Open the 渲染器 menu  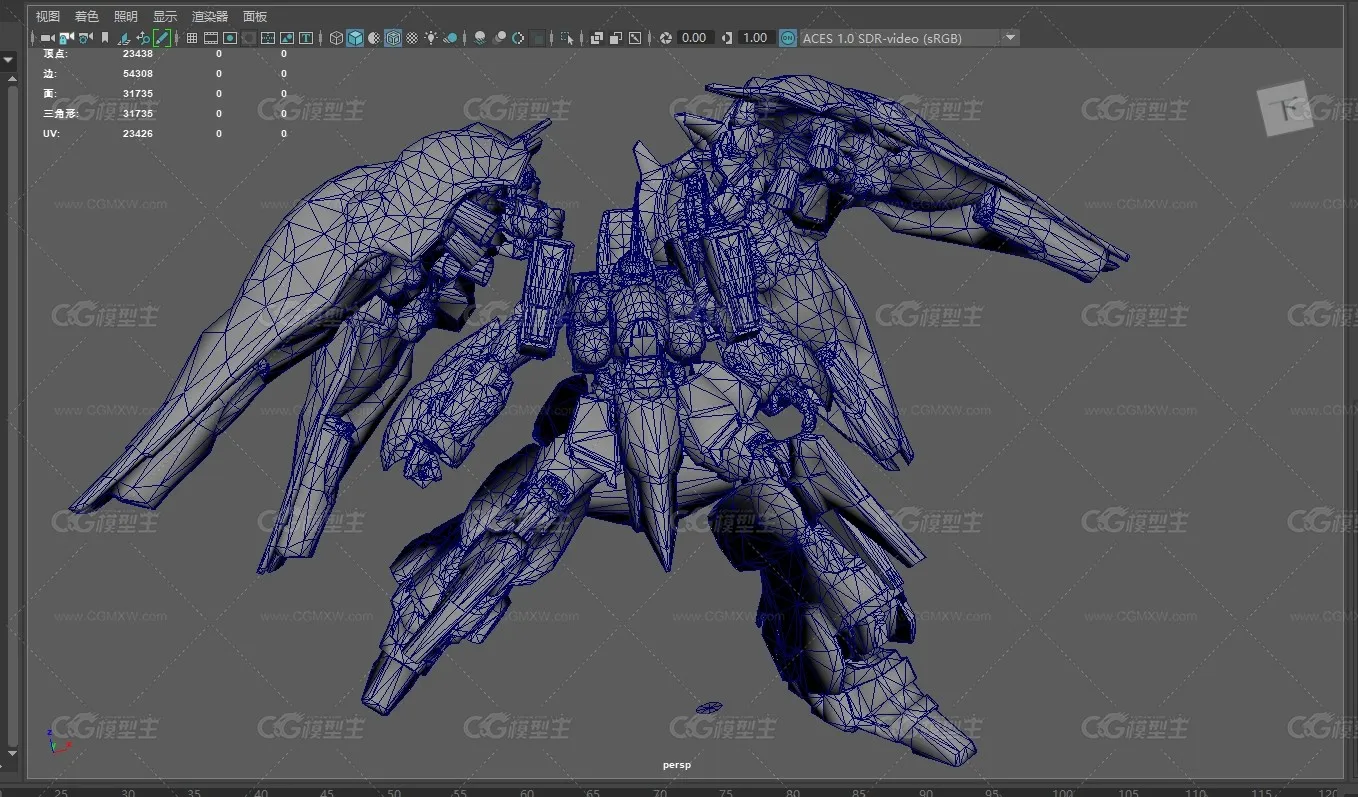pos(210,17)
